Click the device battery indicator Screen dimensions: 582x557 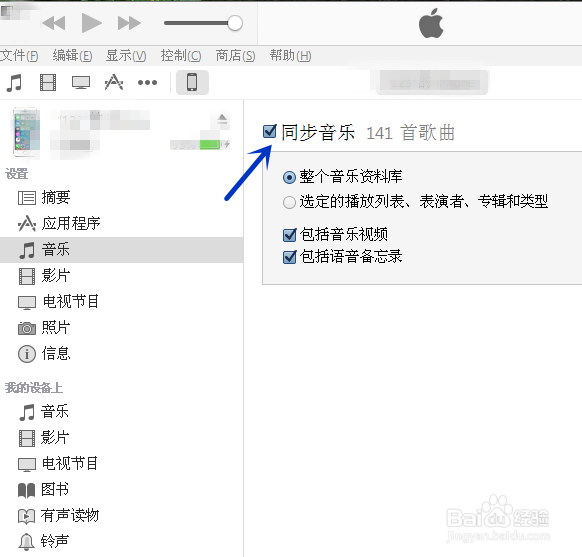(x=210, y=144)
